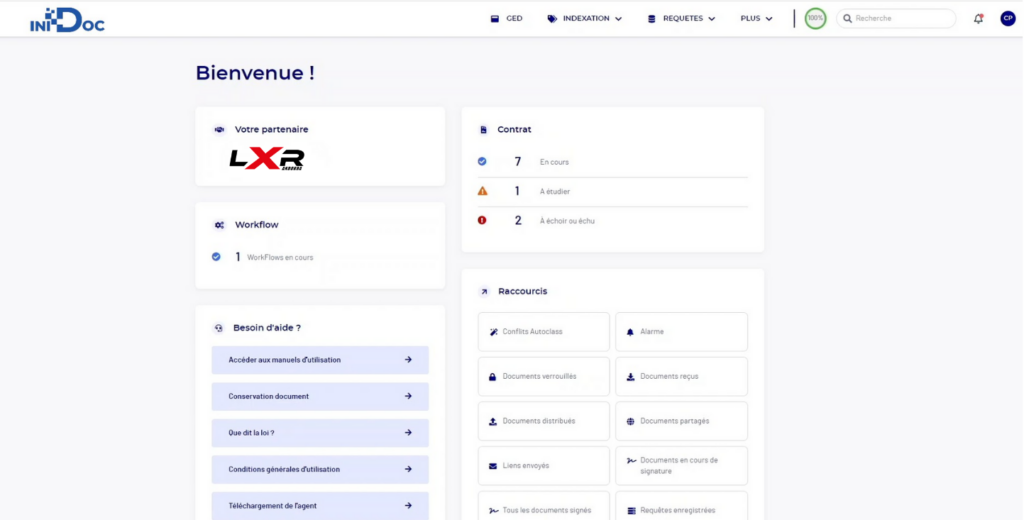Open the CP user avatar menu
This screenshot has height=520, width=1024.
(1007, 18)
